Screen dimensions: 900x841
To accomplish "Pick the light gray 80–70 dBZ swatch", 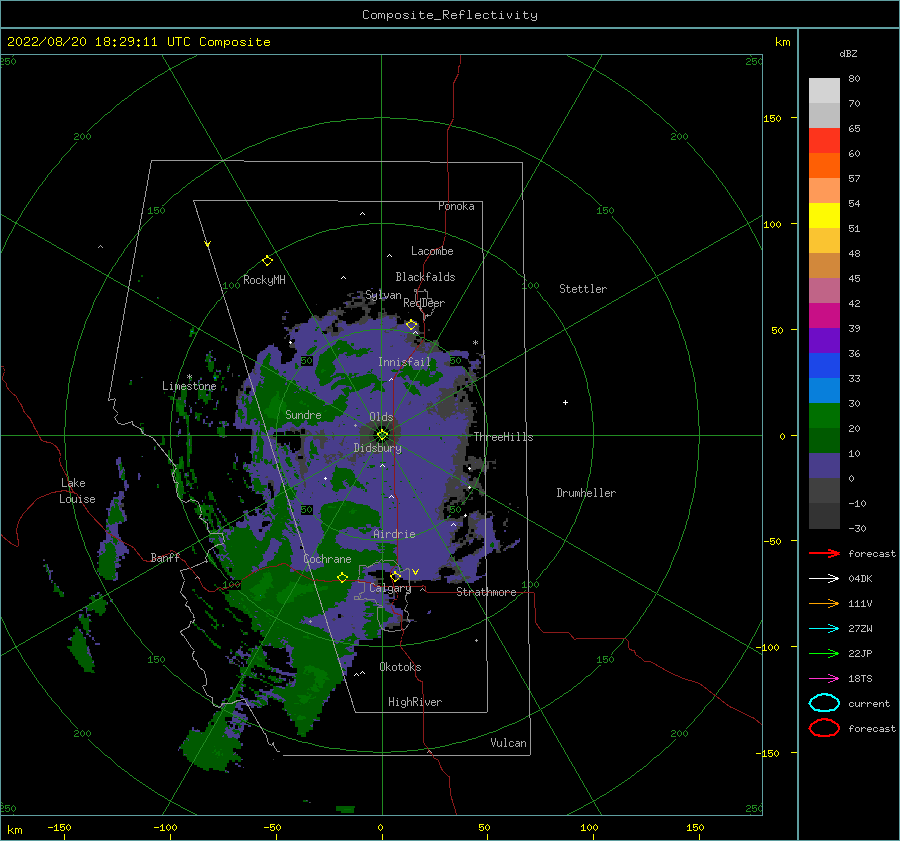I will [x=824, y=91].
